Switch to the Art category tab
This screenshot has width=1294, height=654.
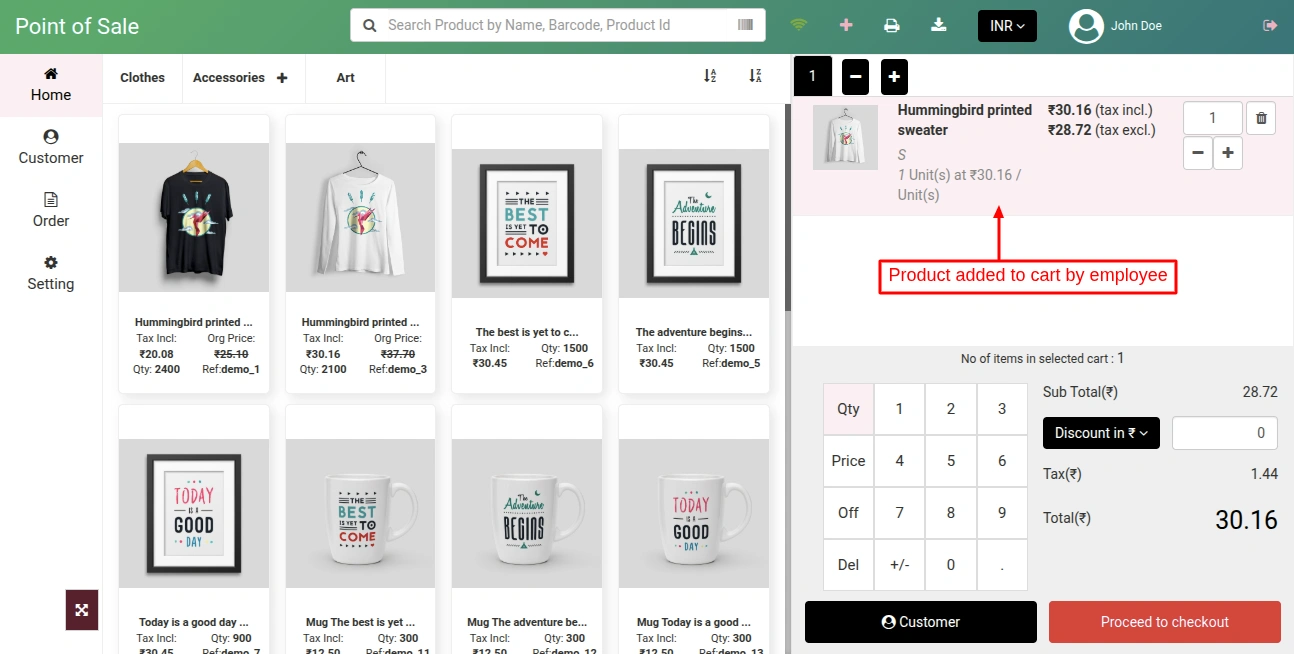(345, 77)
